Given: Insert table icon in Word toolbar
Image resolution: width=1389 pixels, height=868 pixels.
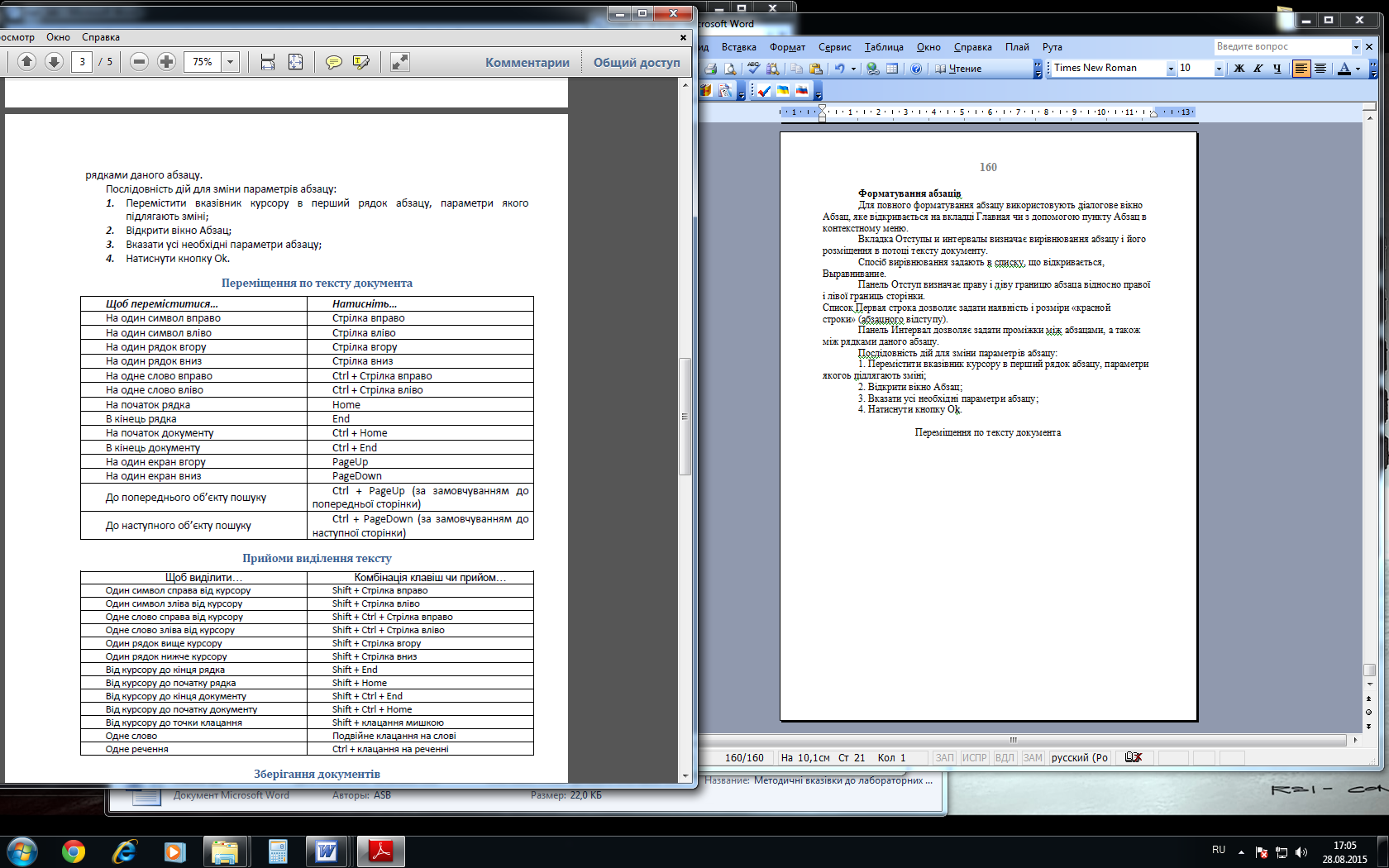Looking at the screenshot, I should [892, 69].
